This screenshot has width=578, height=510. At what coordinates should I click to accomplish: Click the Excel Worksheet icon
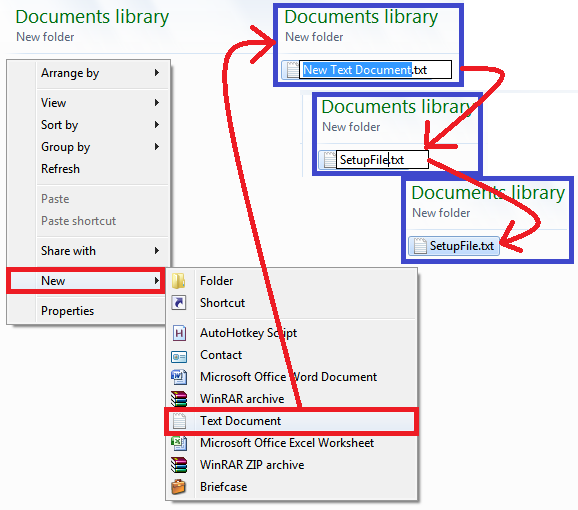179,443
